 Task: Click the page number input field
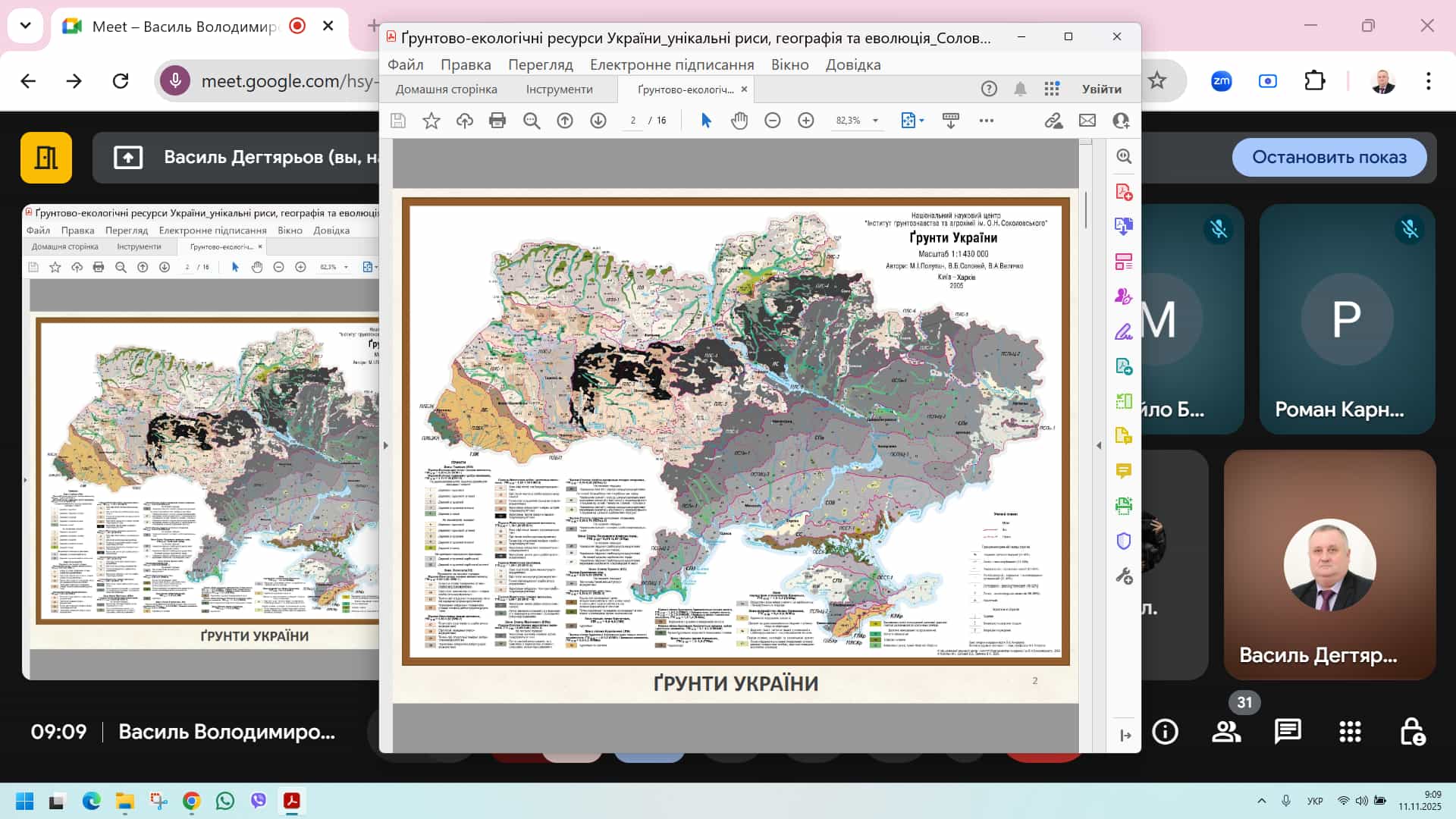pos(632,121)
